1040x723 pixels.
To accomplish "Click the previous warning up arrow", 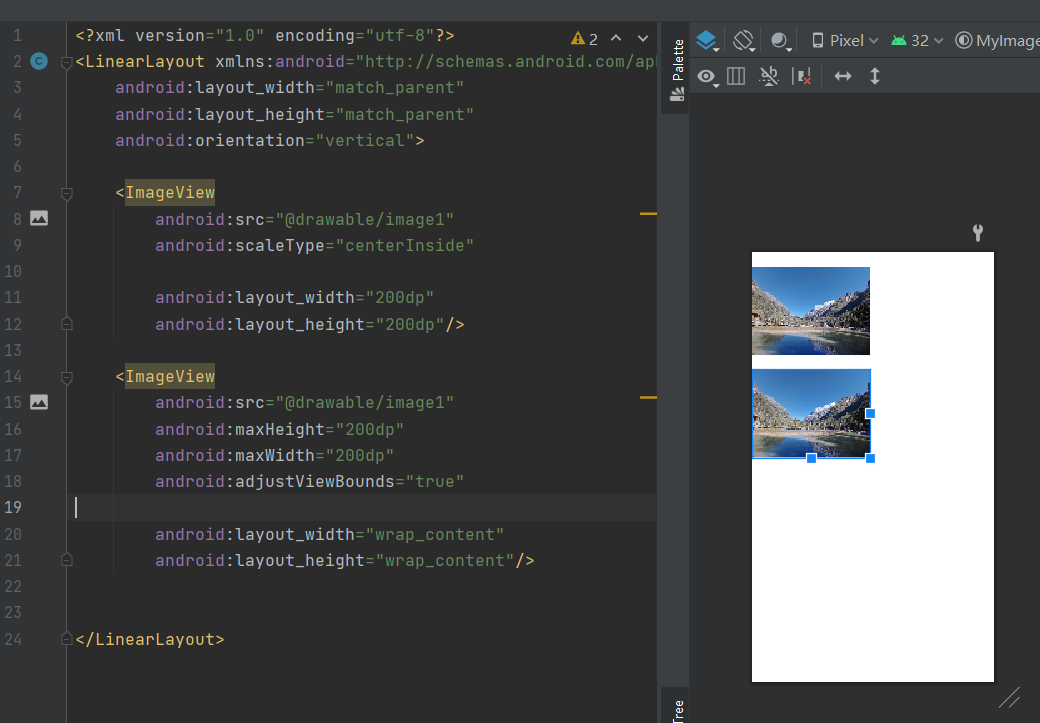I will point(617,37).
